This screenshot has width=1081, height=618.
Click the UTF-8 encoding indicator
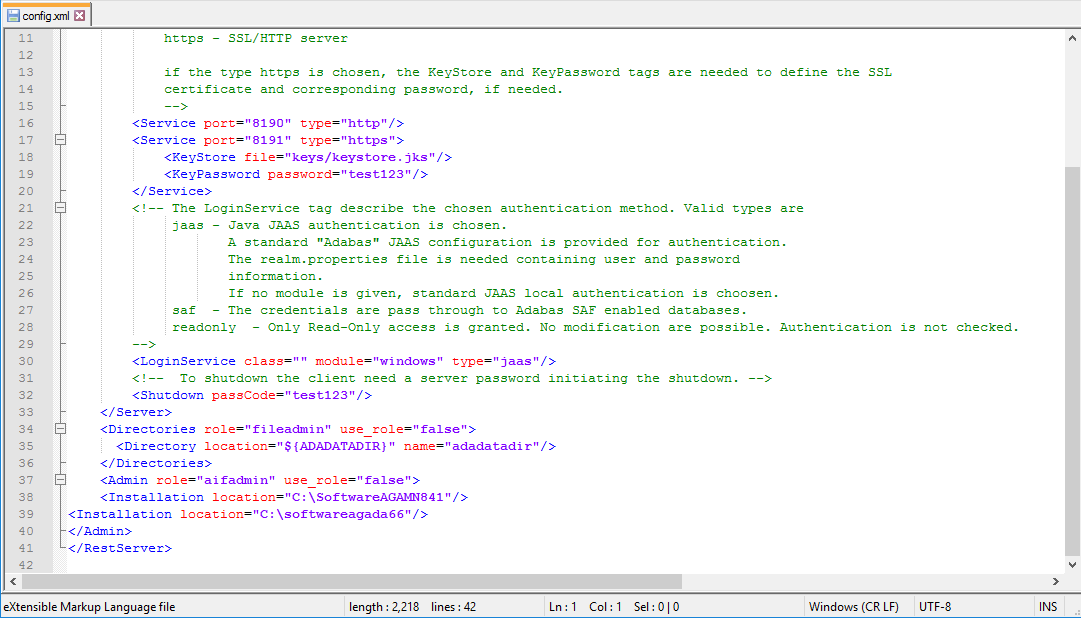[935, 606]
